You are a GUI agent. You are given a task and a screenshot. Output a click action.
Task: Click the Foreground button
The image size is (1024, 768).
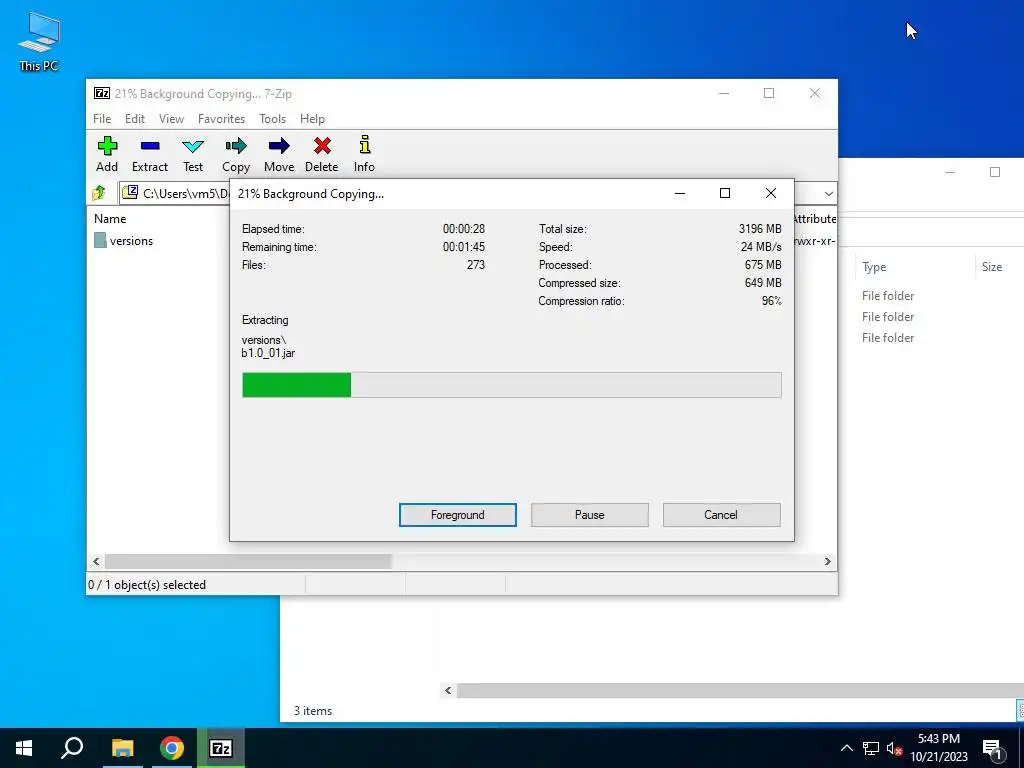pos(458,515)
